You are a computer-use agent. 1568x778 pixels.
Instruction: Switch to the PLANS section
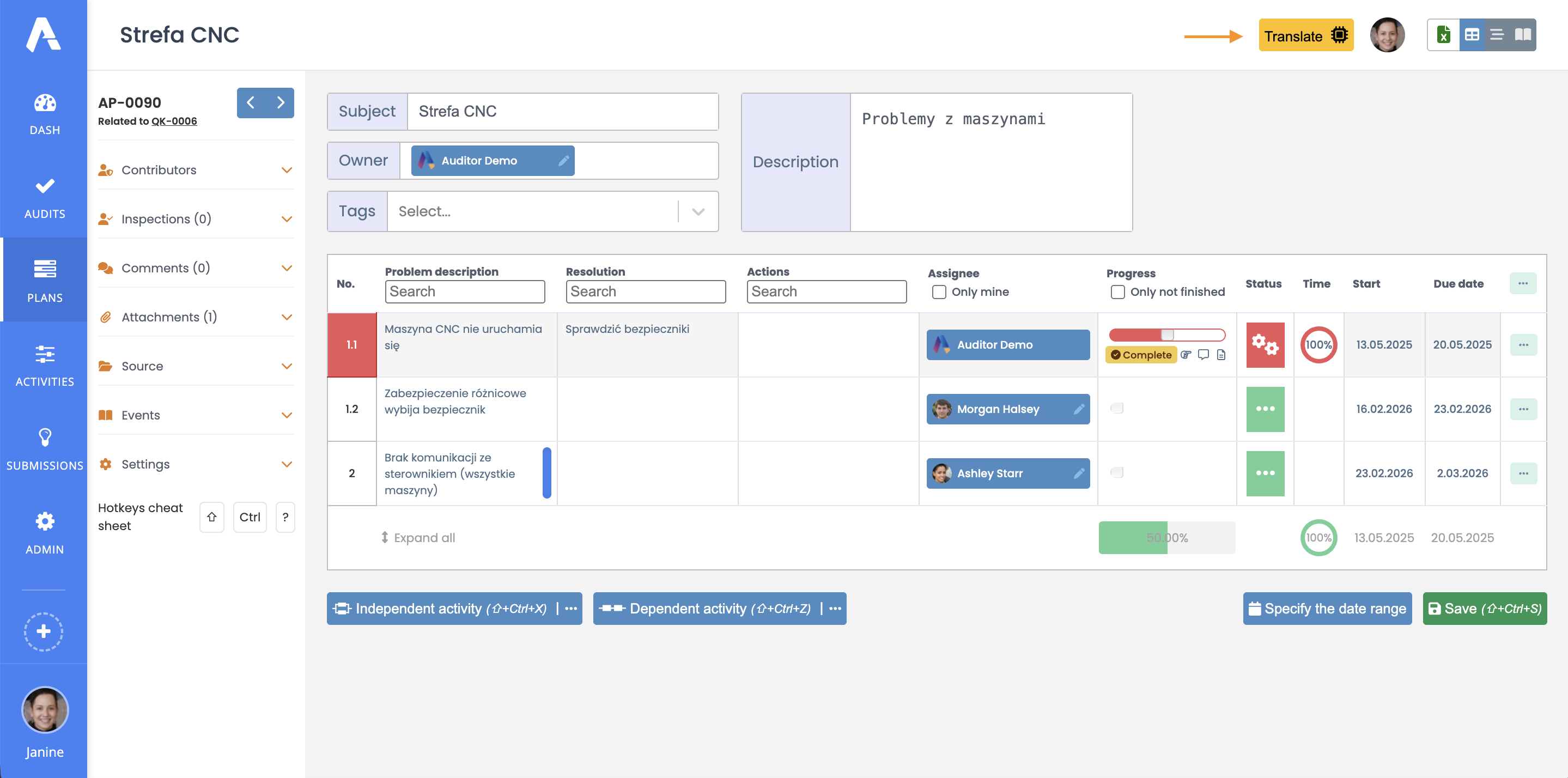coord(44,280)
